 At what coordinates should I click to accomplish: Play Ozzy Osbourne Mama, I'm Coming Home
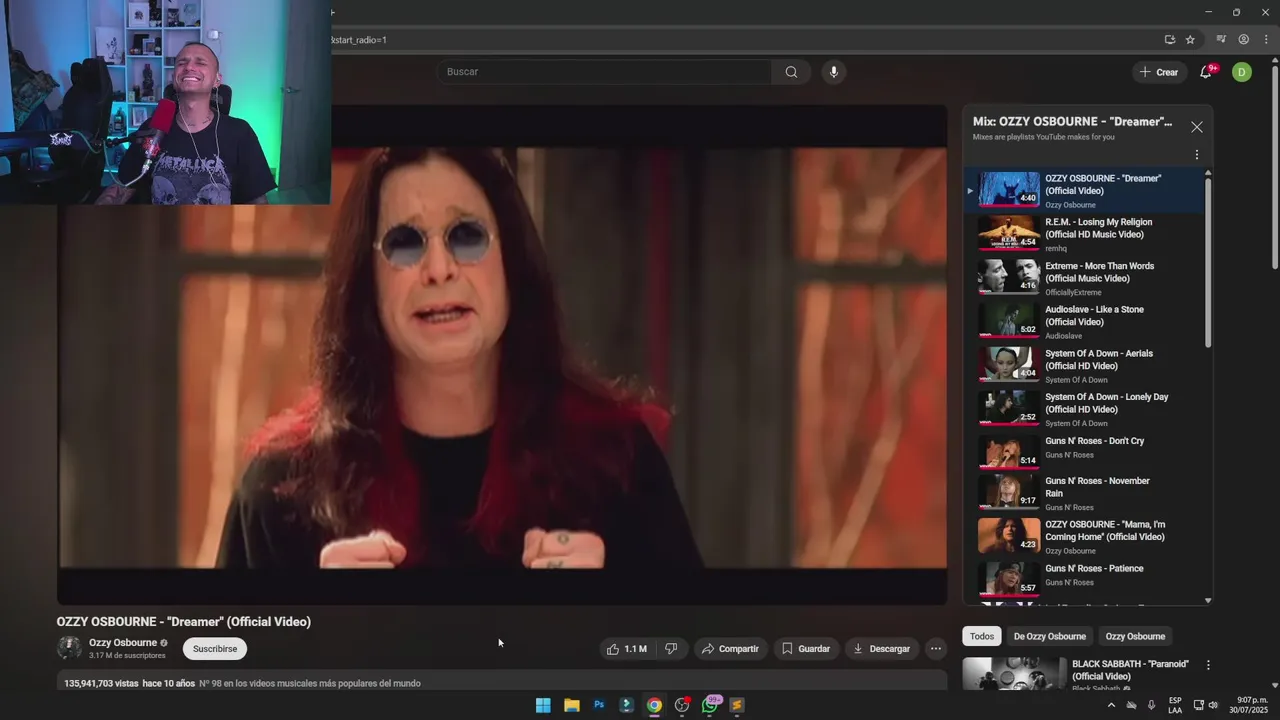(1085, 536)
